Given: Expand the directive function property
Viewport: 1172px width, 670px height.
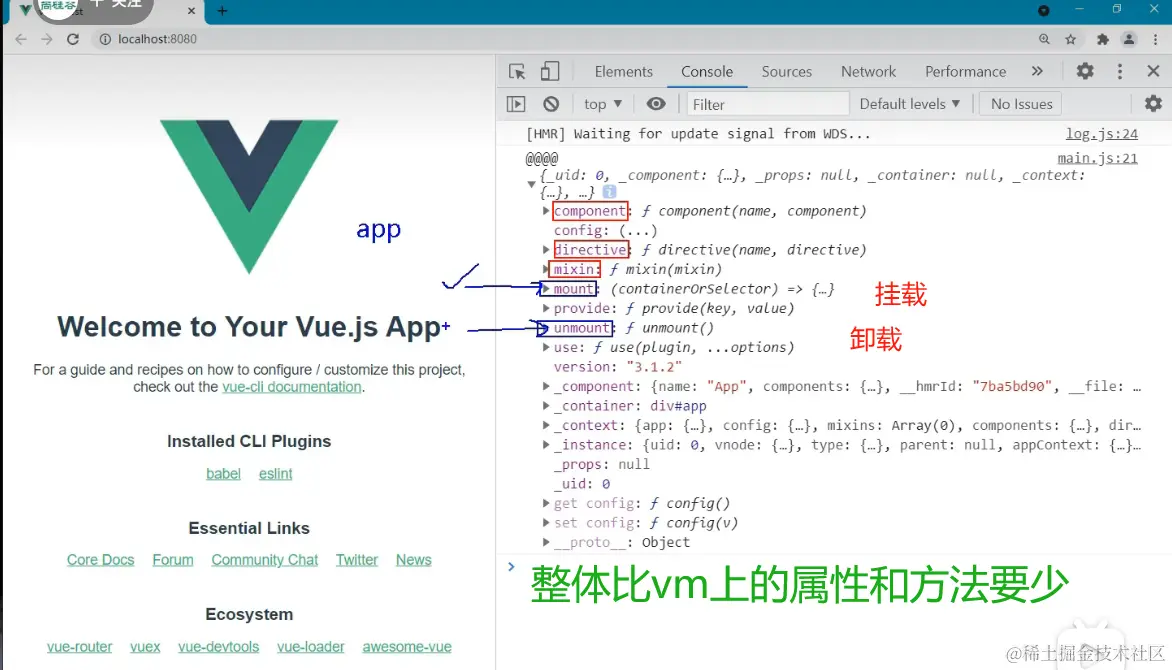Looking at the screenshot, I should pos(546,250).
